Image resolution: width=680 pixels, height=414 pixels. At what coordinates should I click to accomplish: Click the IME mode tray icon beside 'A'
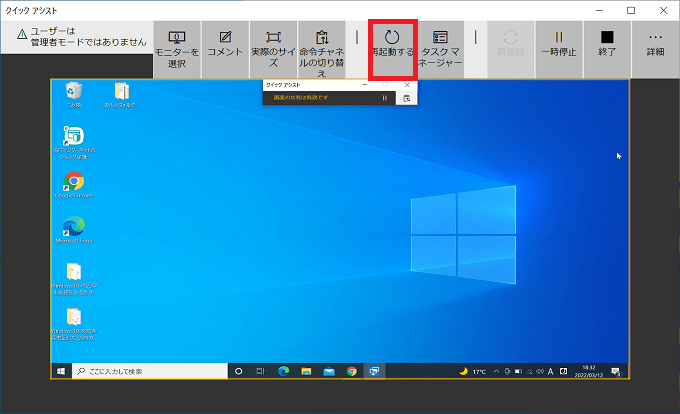tap(563, 372)
